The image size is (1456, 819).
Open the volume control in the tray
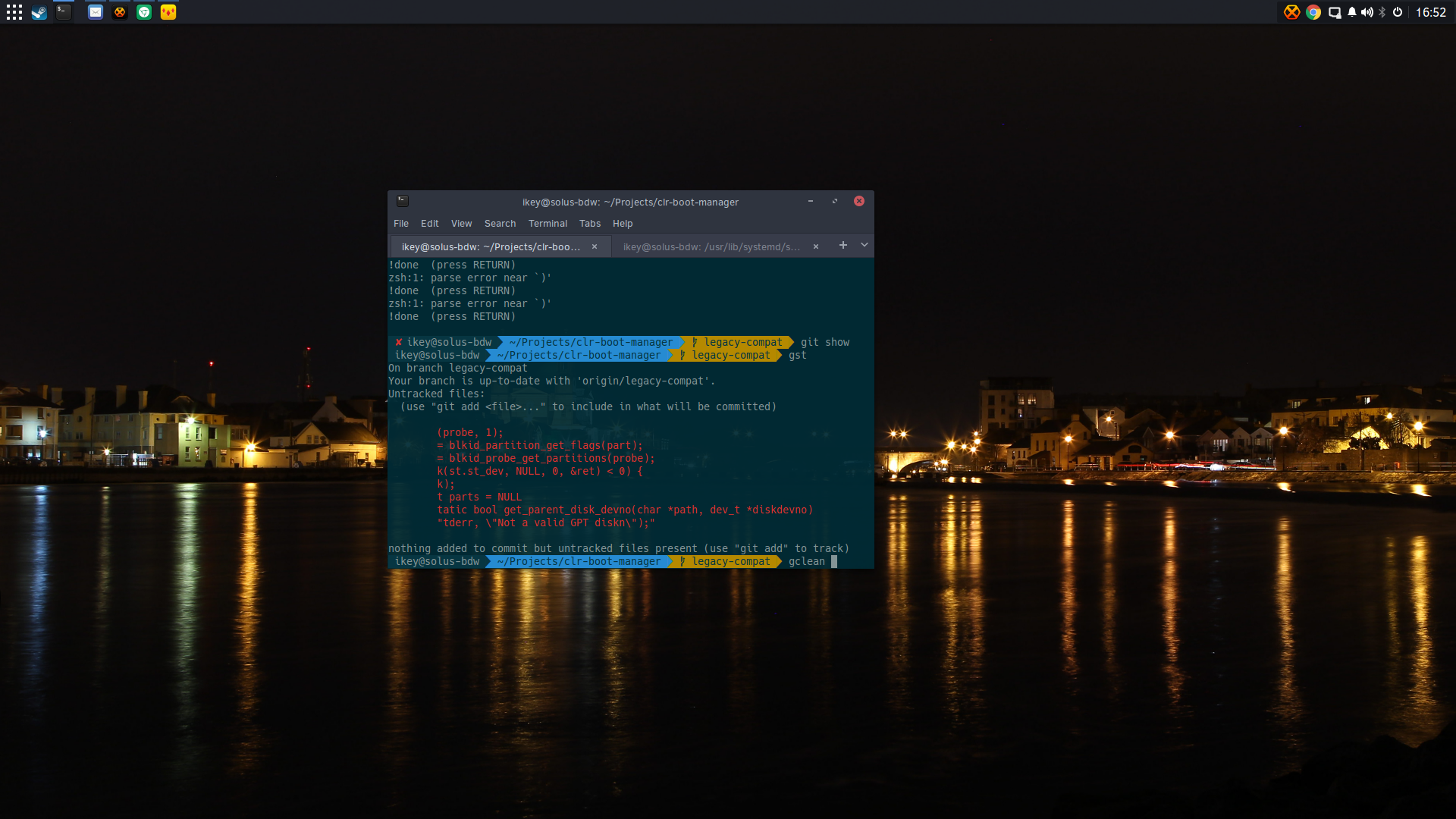click(x=1367, y=12)
